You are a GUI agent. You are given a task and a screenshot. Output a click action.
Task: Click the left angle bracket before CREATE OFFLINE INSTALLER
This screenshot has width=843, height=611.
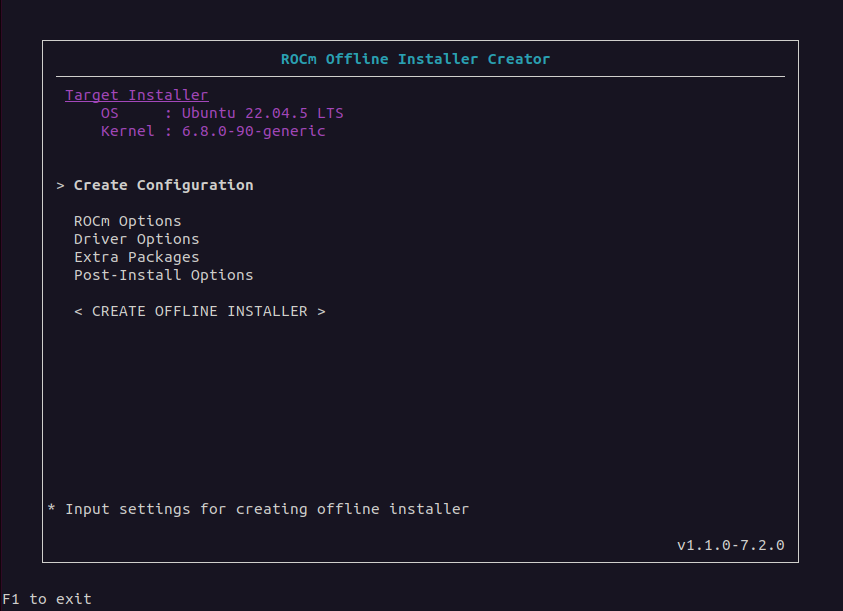point(79,311)
